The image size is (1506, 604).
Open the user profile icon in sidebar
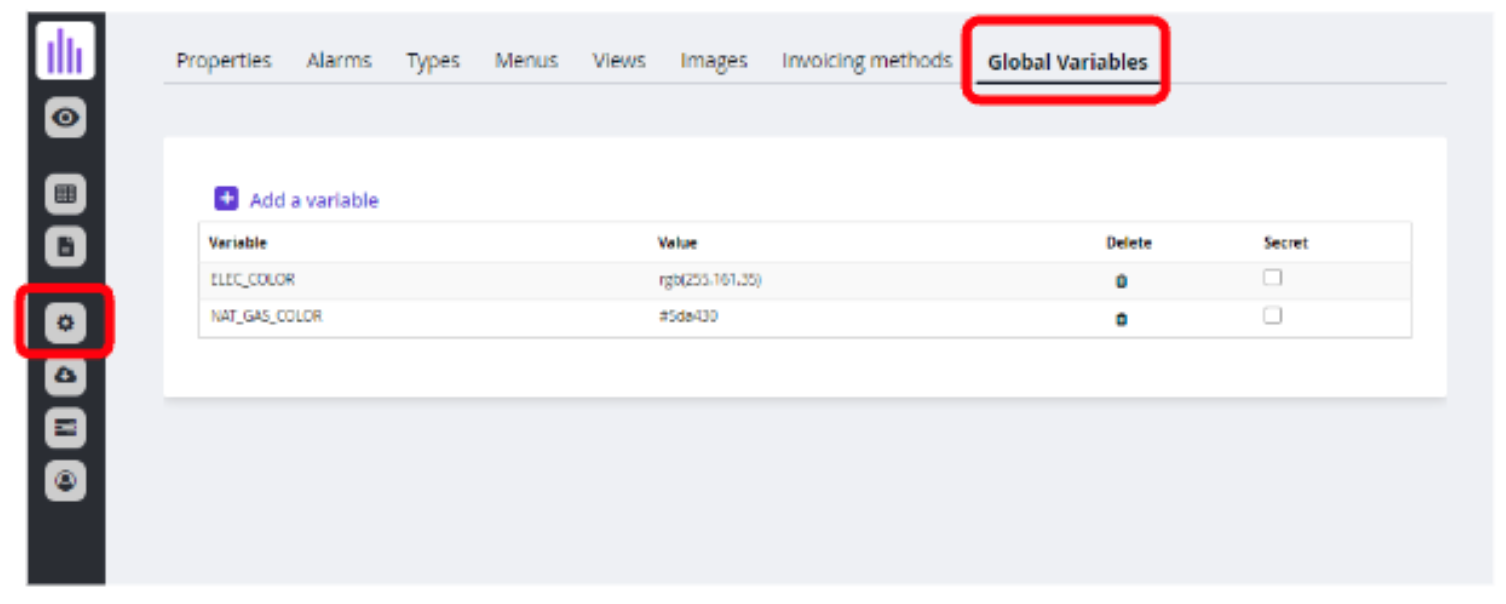click(66, 481)
